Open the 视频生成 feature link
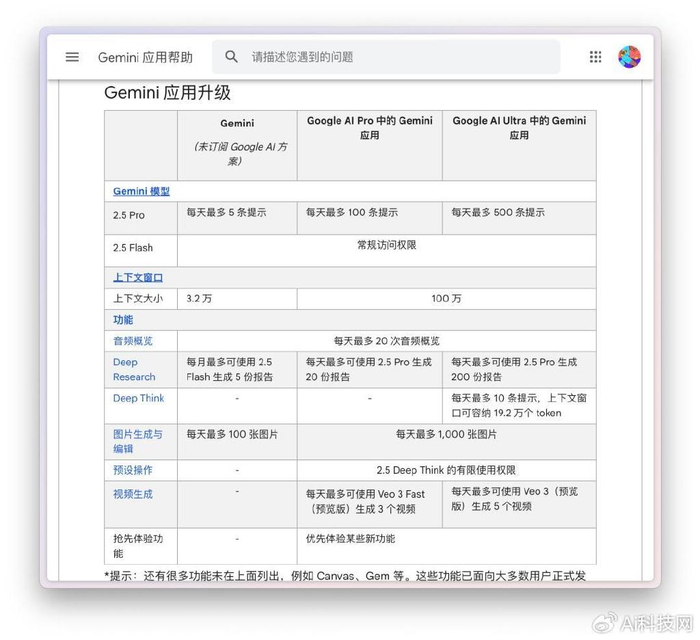This screenshot has width=700, height=640. click(x=133, y=494)
